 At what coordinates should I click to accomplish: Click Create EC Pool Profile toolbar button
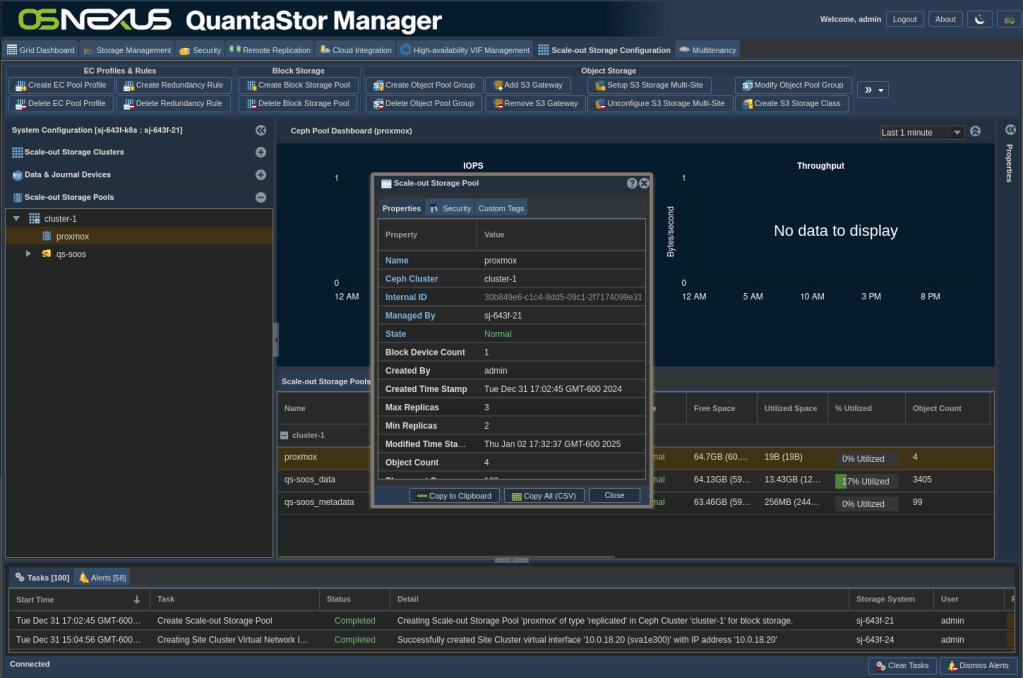pos(59,86)
